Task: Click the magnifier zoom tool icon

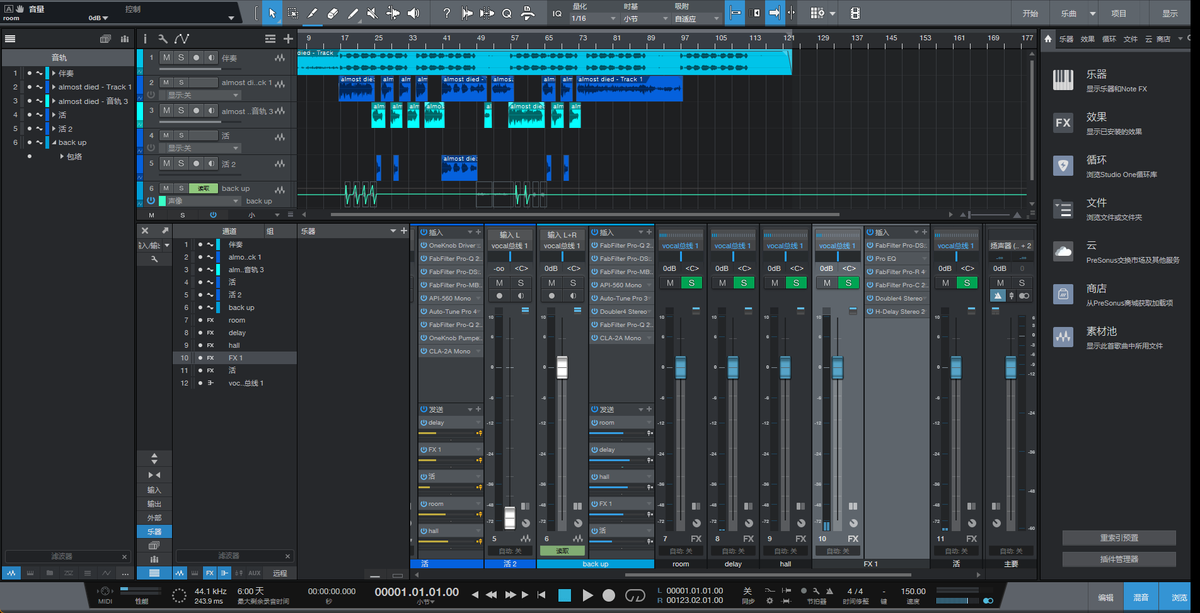Action: point(507,13)
